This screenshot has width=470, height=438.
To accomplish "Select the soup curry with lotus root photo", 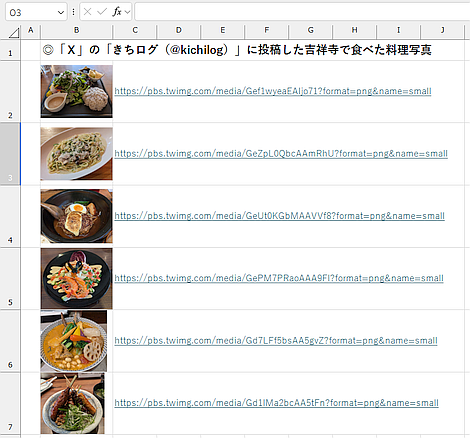I will click(74, 341).
